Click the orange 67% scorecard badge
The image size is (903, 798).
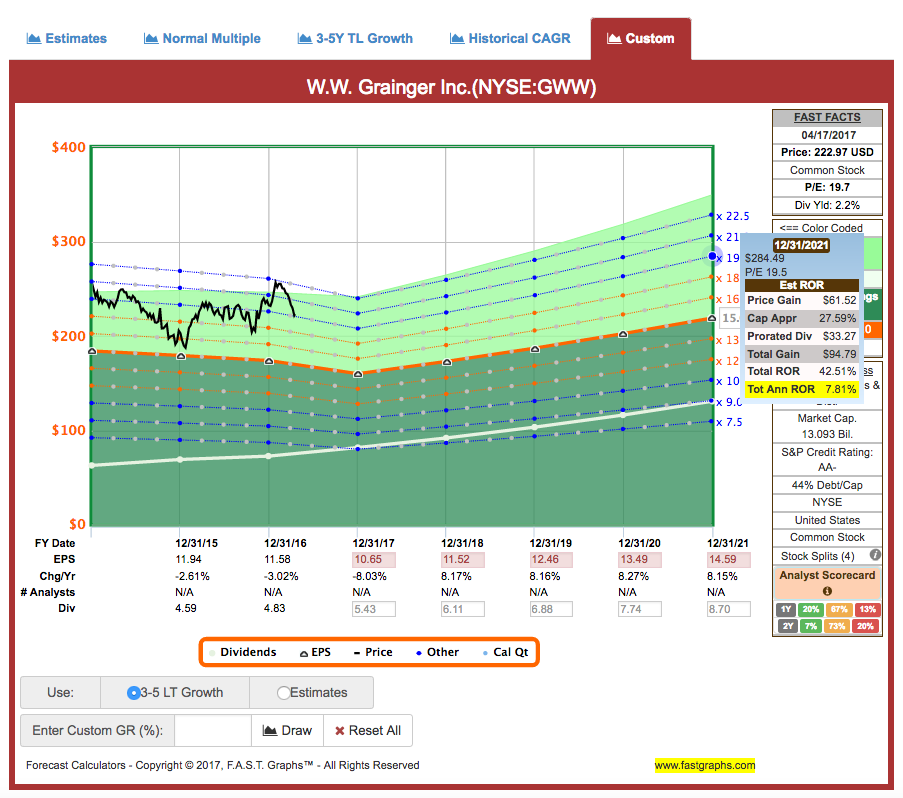coord(839,609)
